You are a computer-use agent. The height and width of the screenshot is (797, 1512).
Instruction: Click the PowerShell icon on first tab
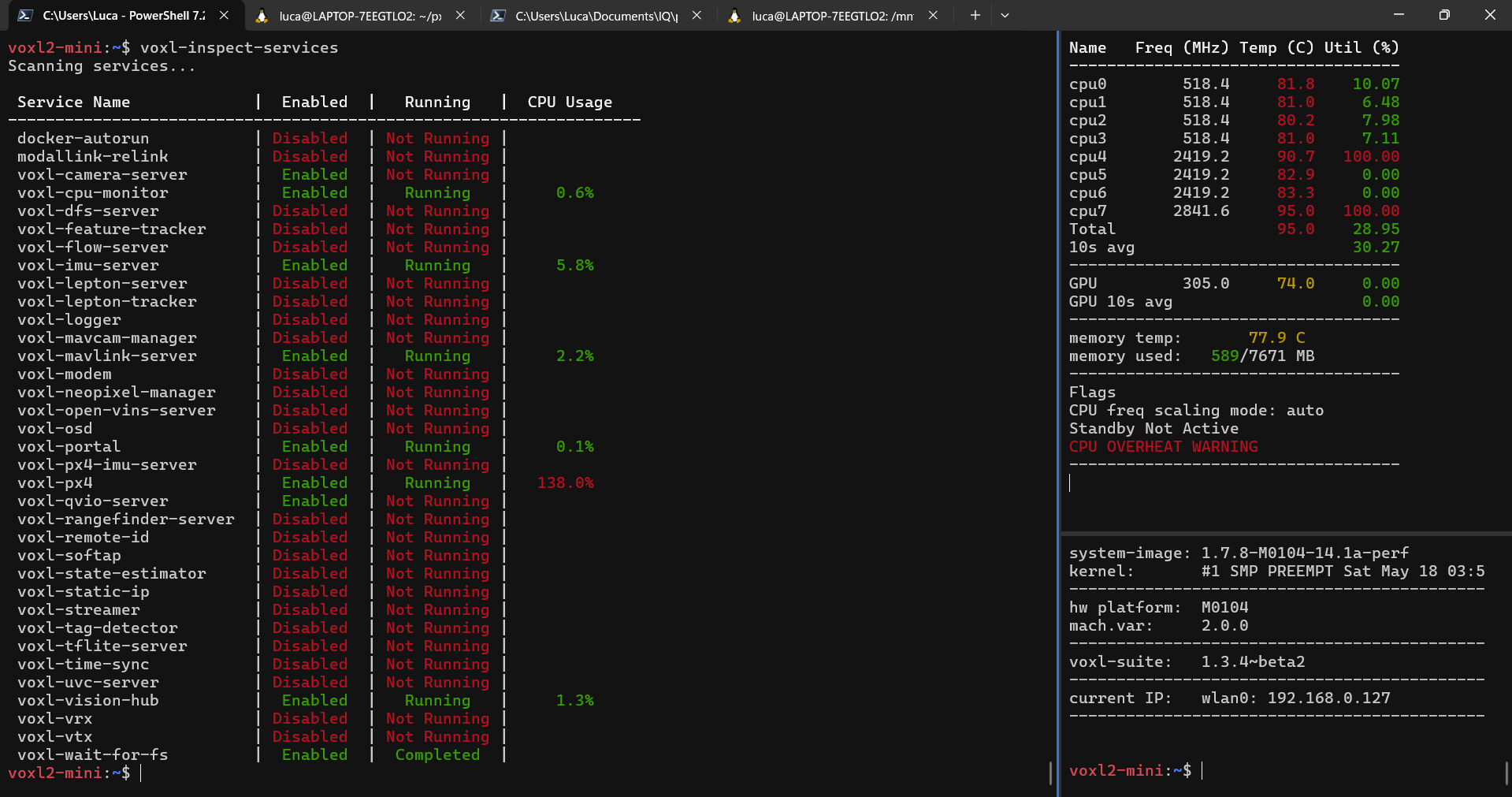(24, 15)
